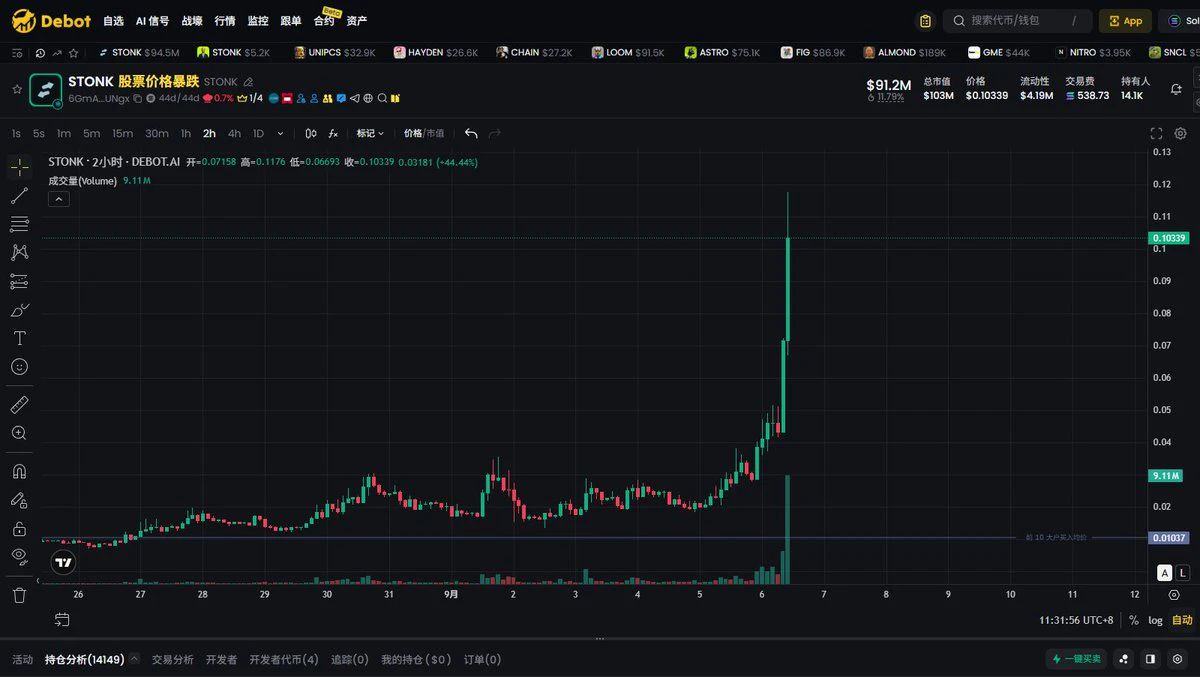Open the 行情 market menu
Viewport: 1200px width, 677px height.
[225, 21]
